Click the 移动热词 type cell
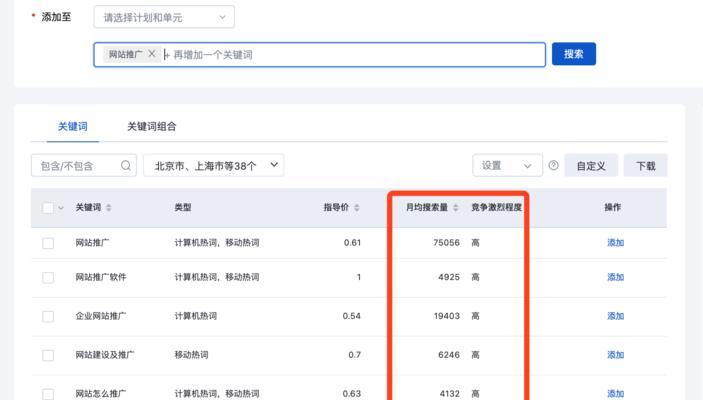Screen dimensions: 703x400 click(x=191, y=355)
